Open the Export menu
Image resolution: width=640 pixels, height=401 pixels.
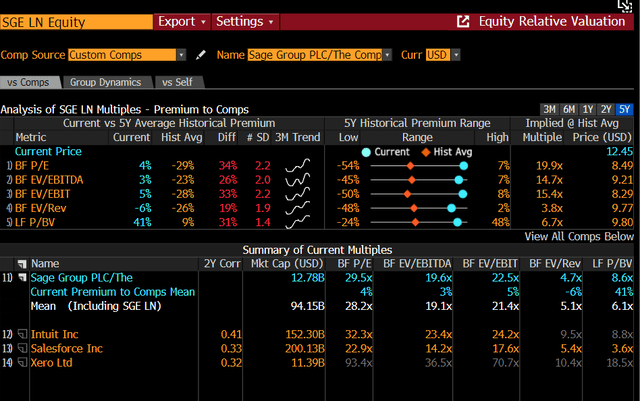click(x=182, y=21)
